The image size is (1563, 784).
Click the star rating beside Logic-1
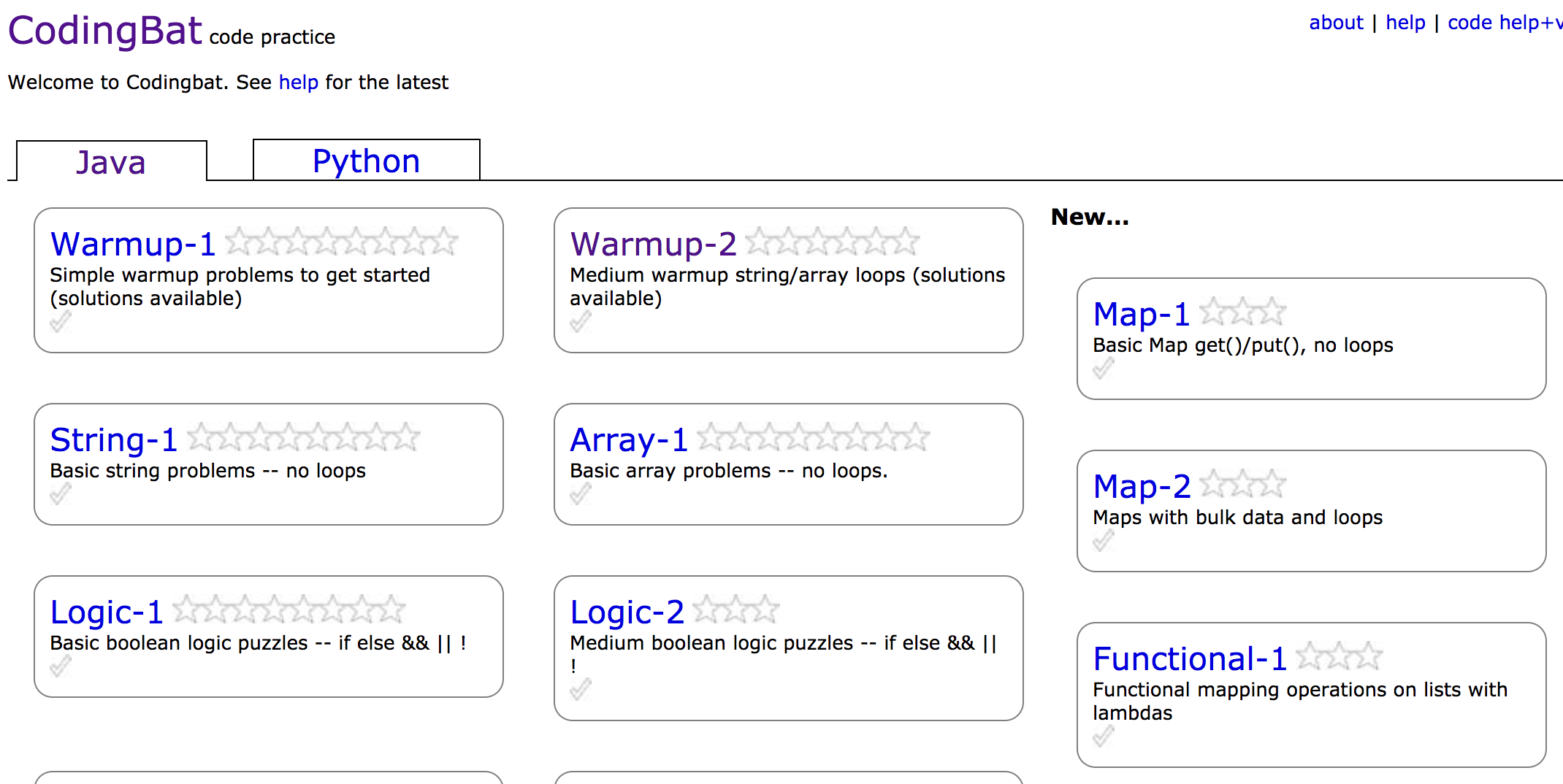288,609
